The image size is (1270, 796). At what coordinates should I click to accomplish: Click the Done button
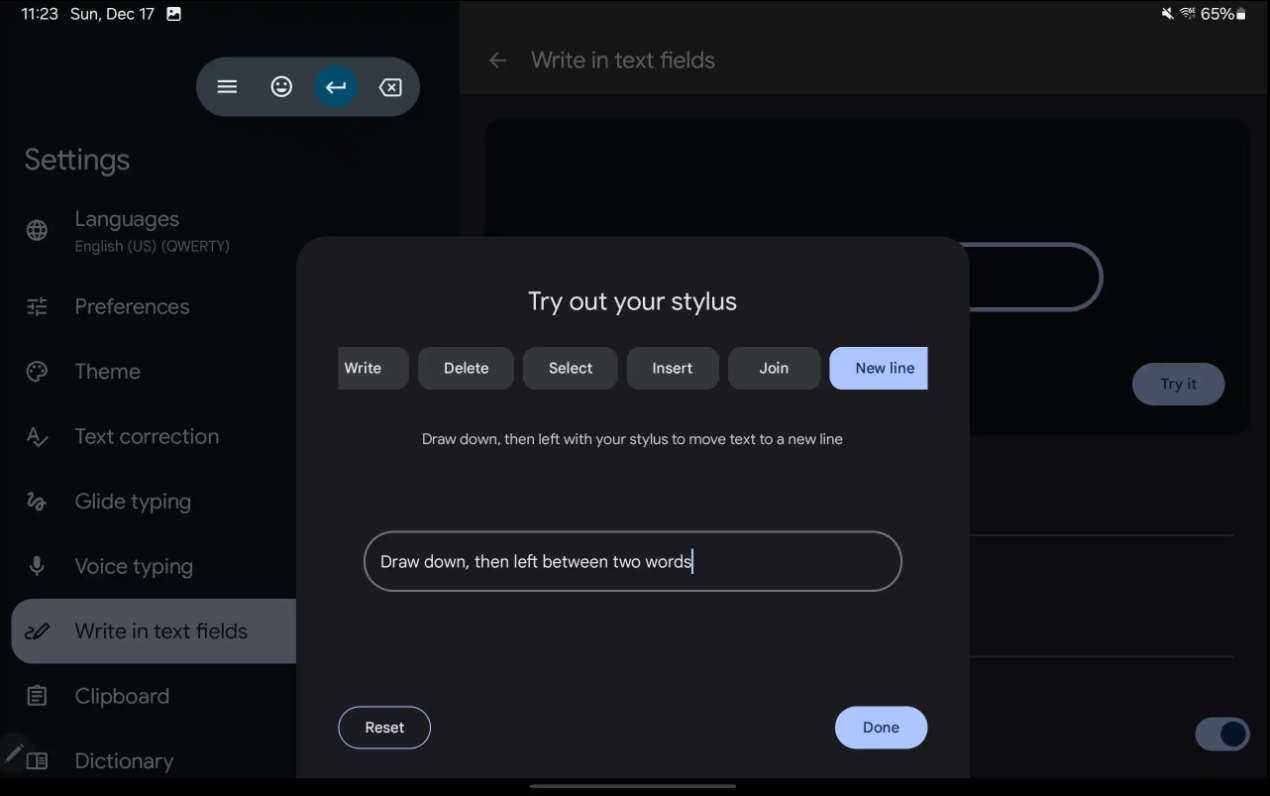tap(880, 727)
